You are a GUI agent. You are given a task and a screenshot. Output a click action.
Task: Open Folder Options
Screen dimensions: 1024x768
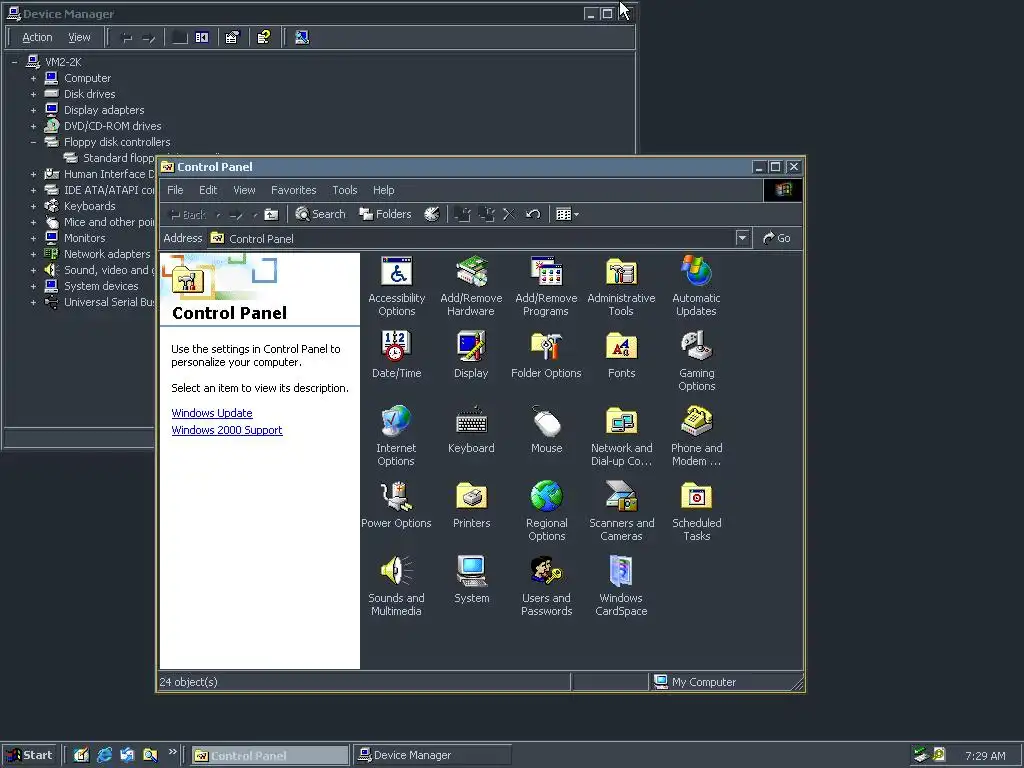546,355
